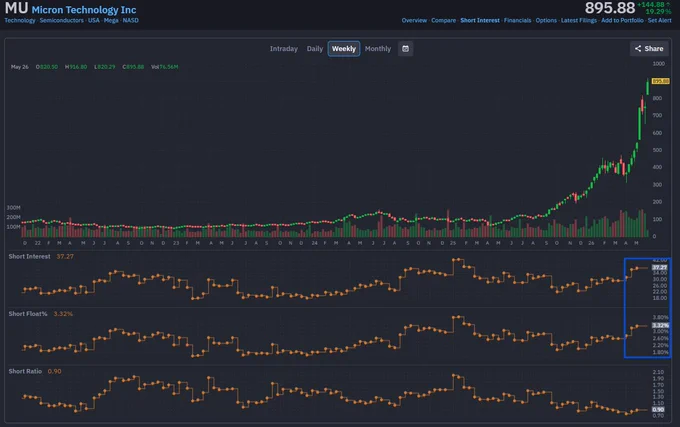This screenshot has height=427, width=680.
Task: Open the Financials link
Action: 517,20
